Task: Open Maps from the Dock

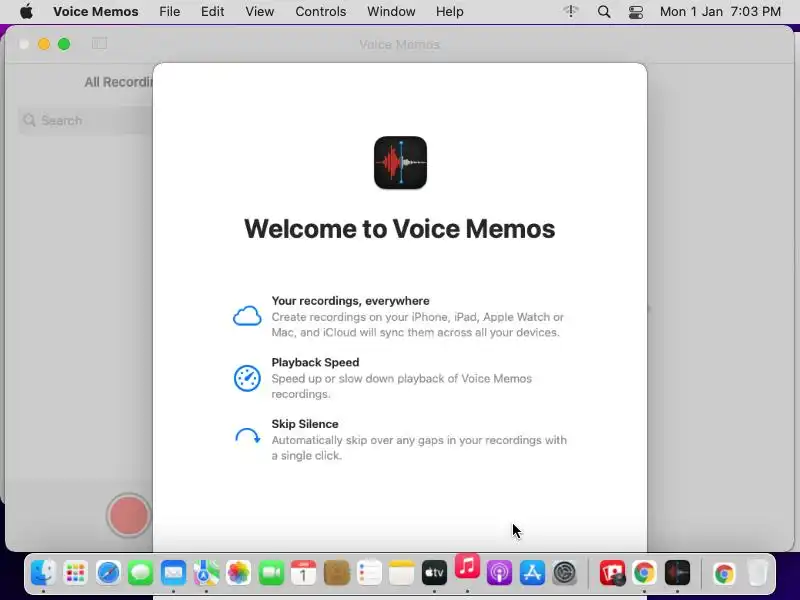Action: 206,573
